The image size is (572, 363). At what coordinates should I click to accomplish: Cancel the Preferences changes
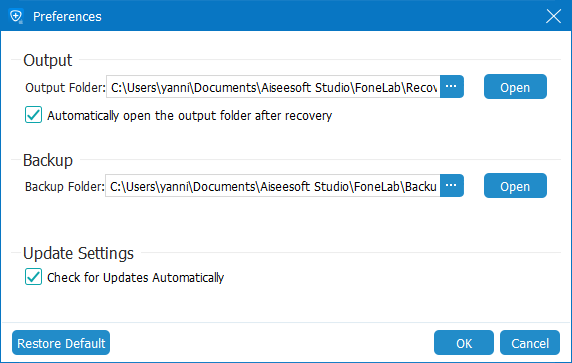(x=530, y=343)
